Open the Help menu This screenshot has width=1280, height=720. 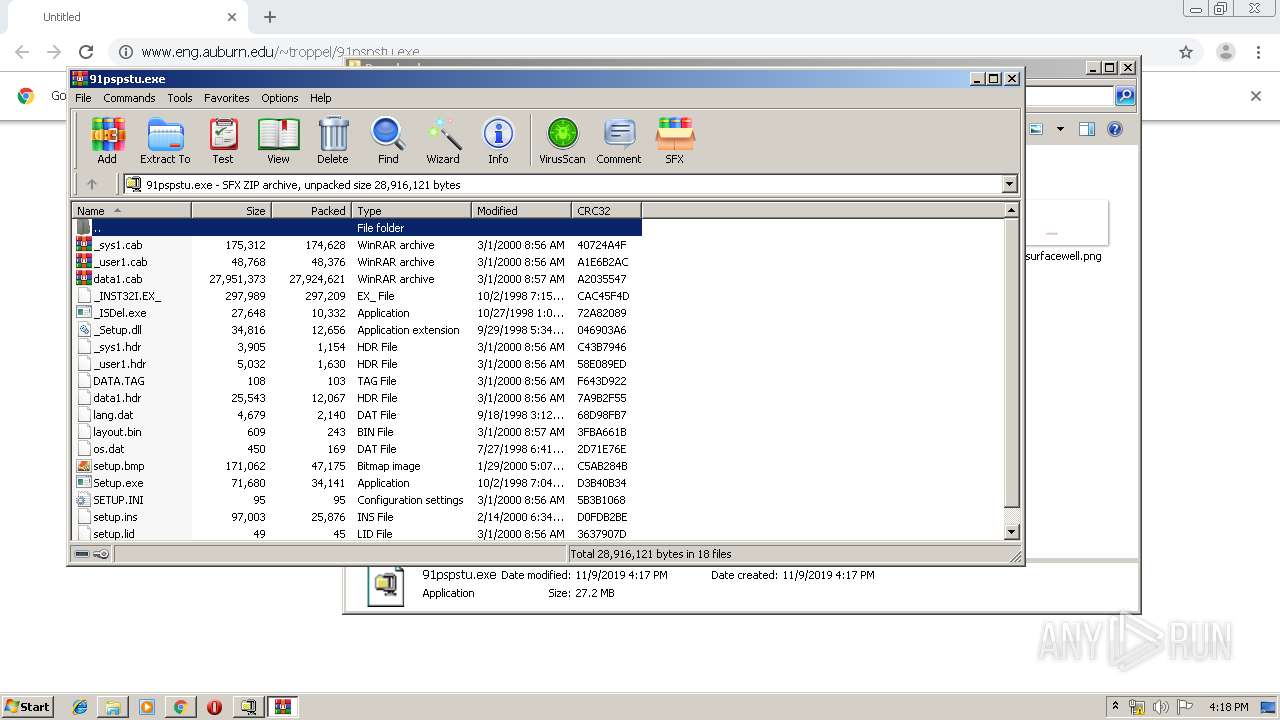(x=321, y=98)
